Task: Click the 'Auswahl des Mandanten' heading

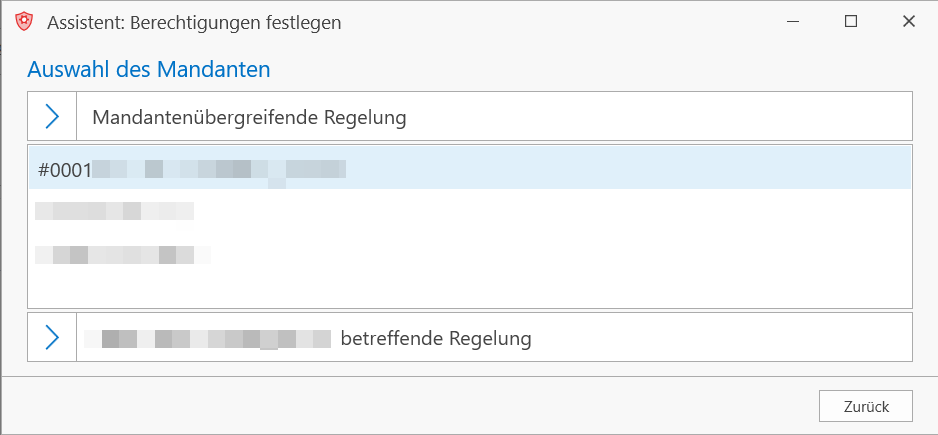Action: [149, 69]
